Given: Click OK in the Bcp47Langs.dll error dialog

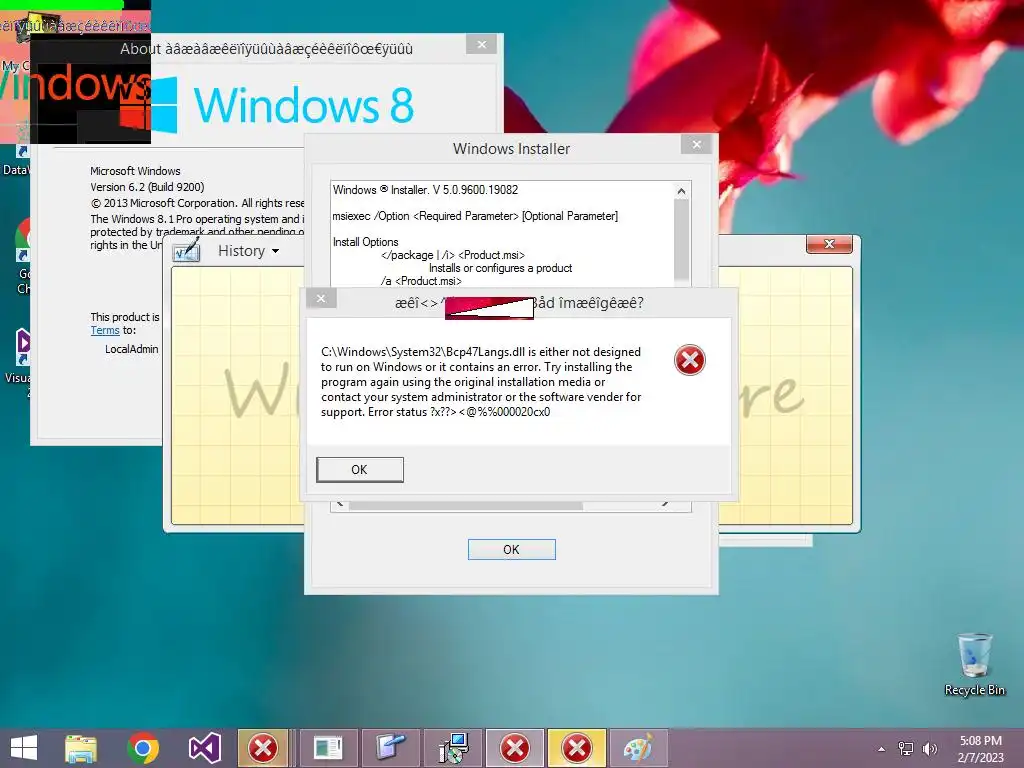Looking at the screenshot, I should click(x=360, y=470).
